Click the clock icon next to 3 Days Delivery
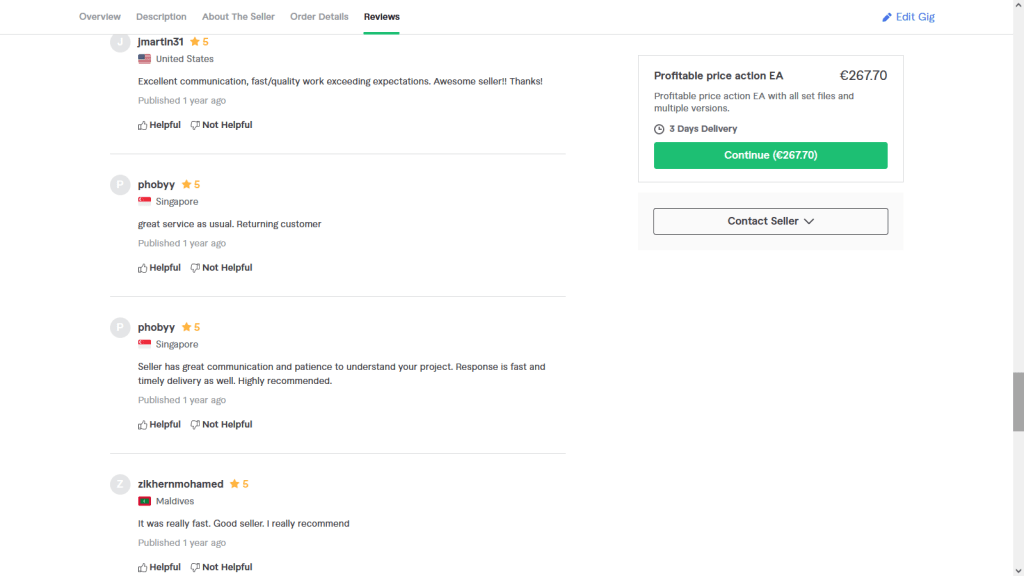Viewport: 1024px width, 576px height. [659, 129]
